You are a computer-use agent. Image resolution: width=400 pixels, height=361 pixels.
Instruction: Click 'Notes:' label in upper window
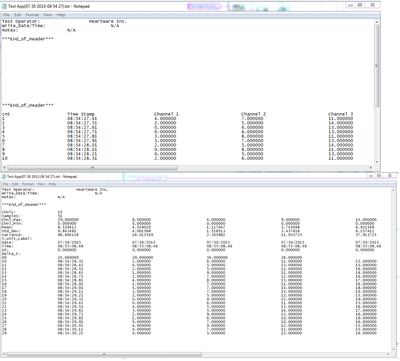(x=10, y=30)
